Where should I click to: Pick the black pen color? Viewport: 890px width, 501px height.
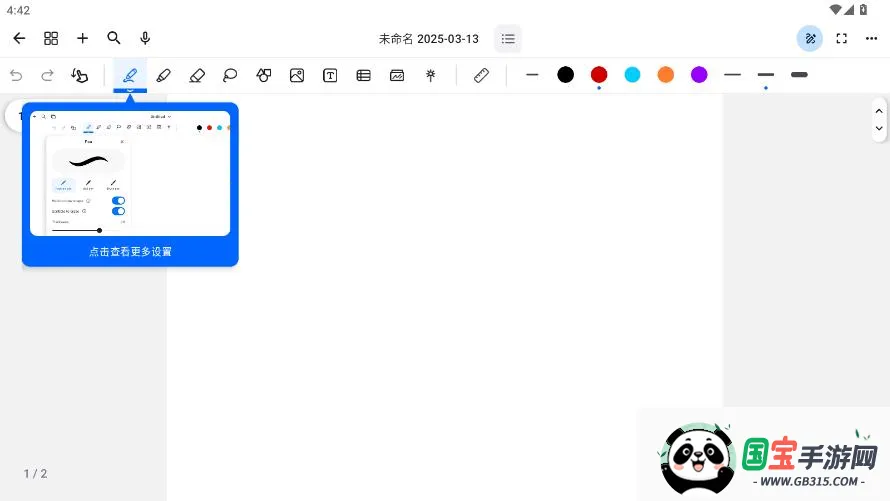[x=565, y=74]
